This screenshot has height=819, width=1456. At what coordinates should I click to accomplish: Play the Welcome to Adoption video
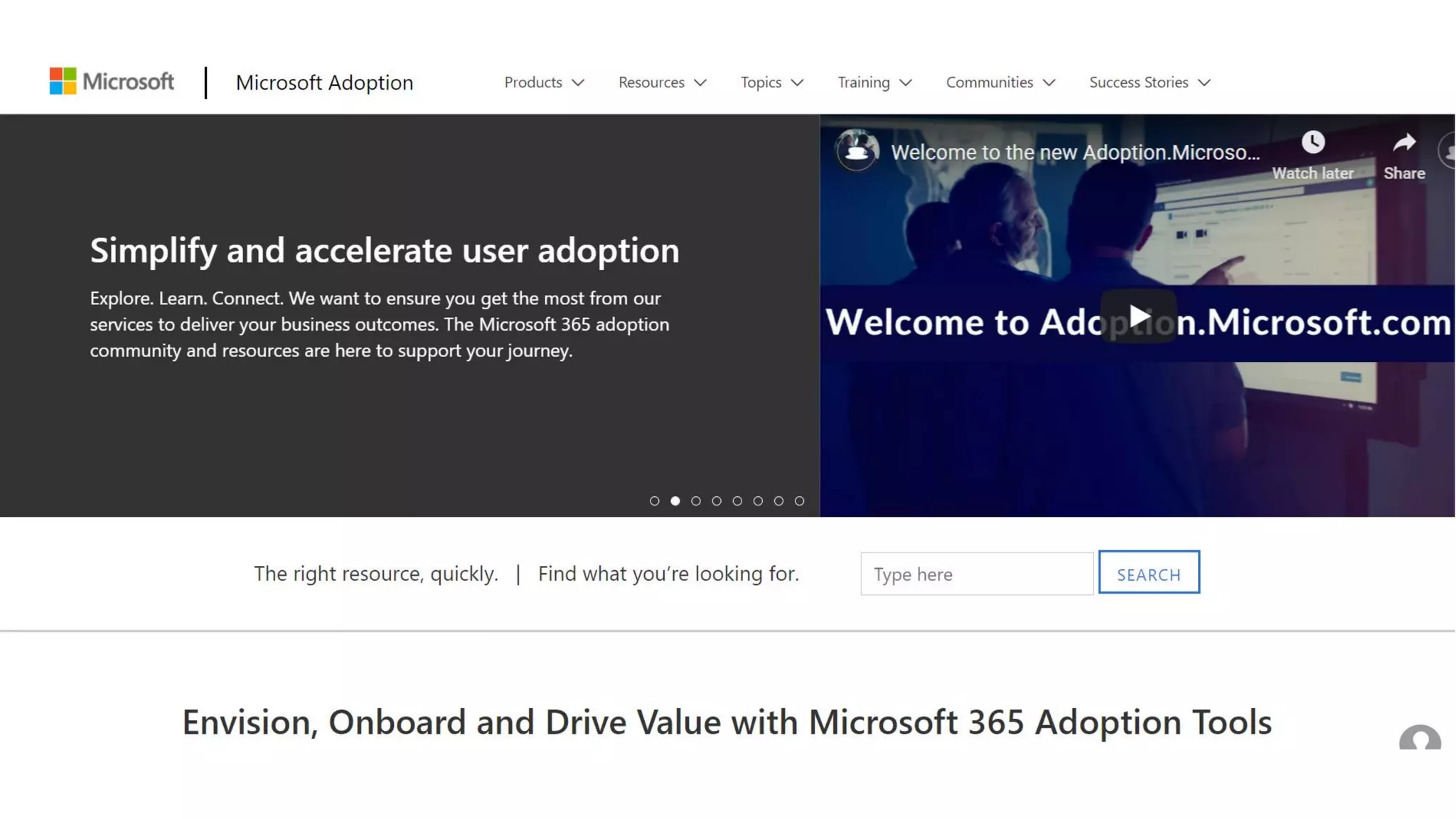1138,317
